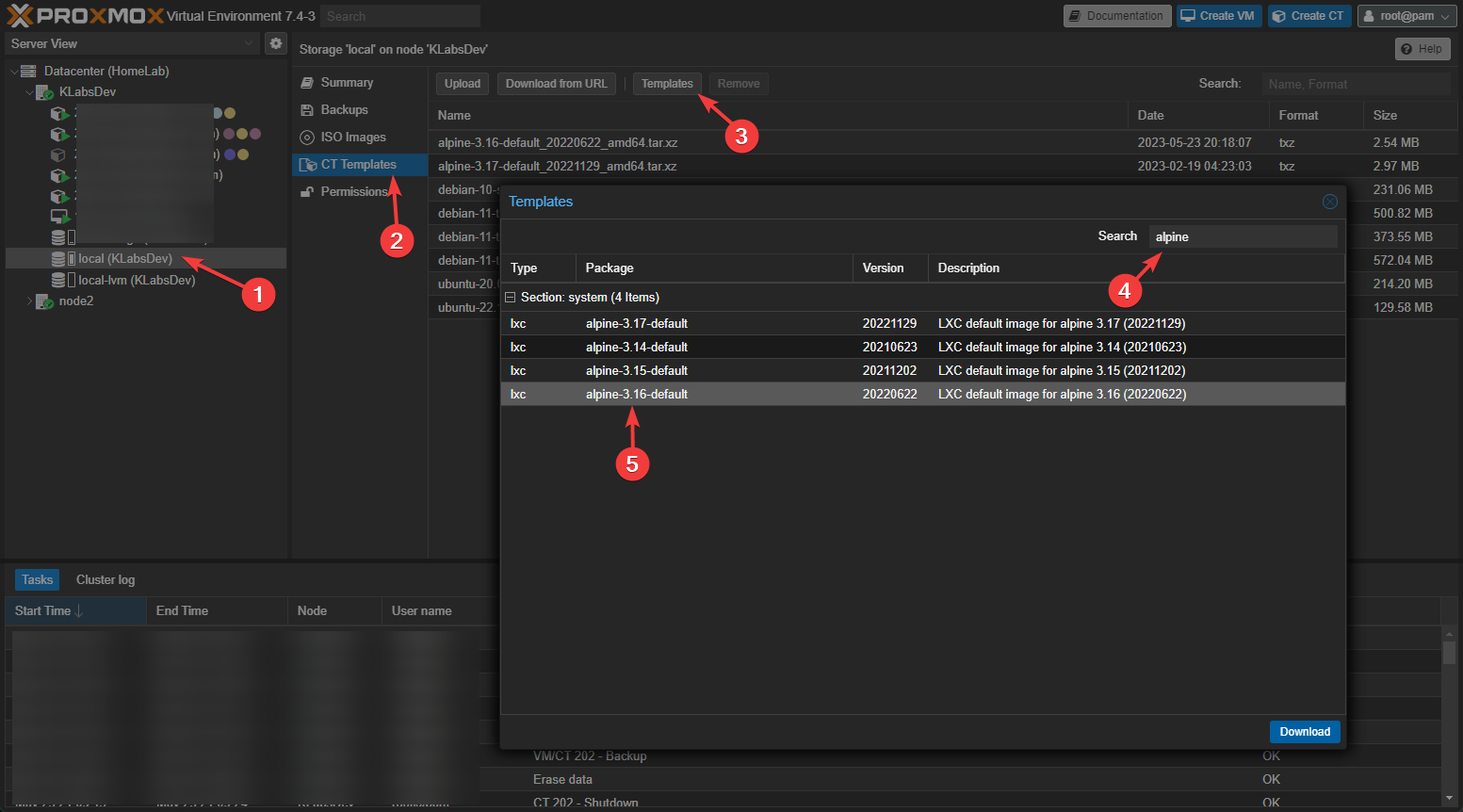
Task: Click the storage Search Name, Format field
Action: coord(1356,84)
